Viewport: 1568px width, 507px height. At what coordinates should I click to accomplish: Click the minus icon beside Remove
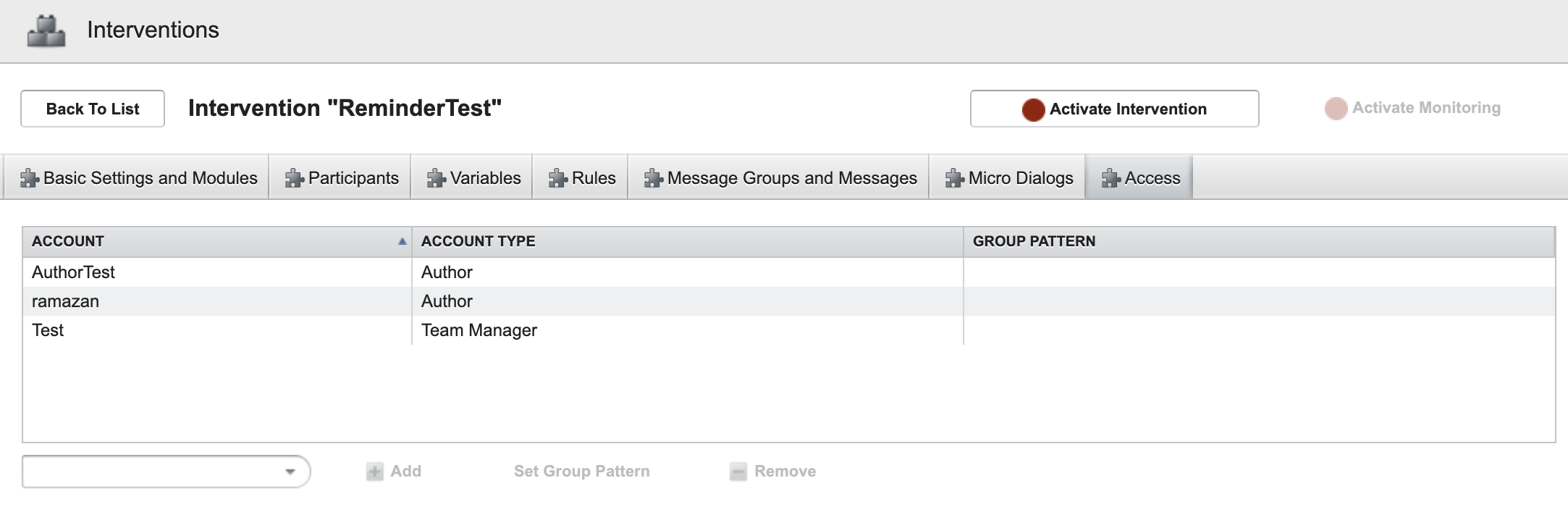[x=738, y=472]
